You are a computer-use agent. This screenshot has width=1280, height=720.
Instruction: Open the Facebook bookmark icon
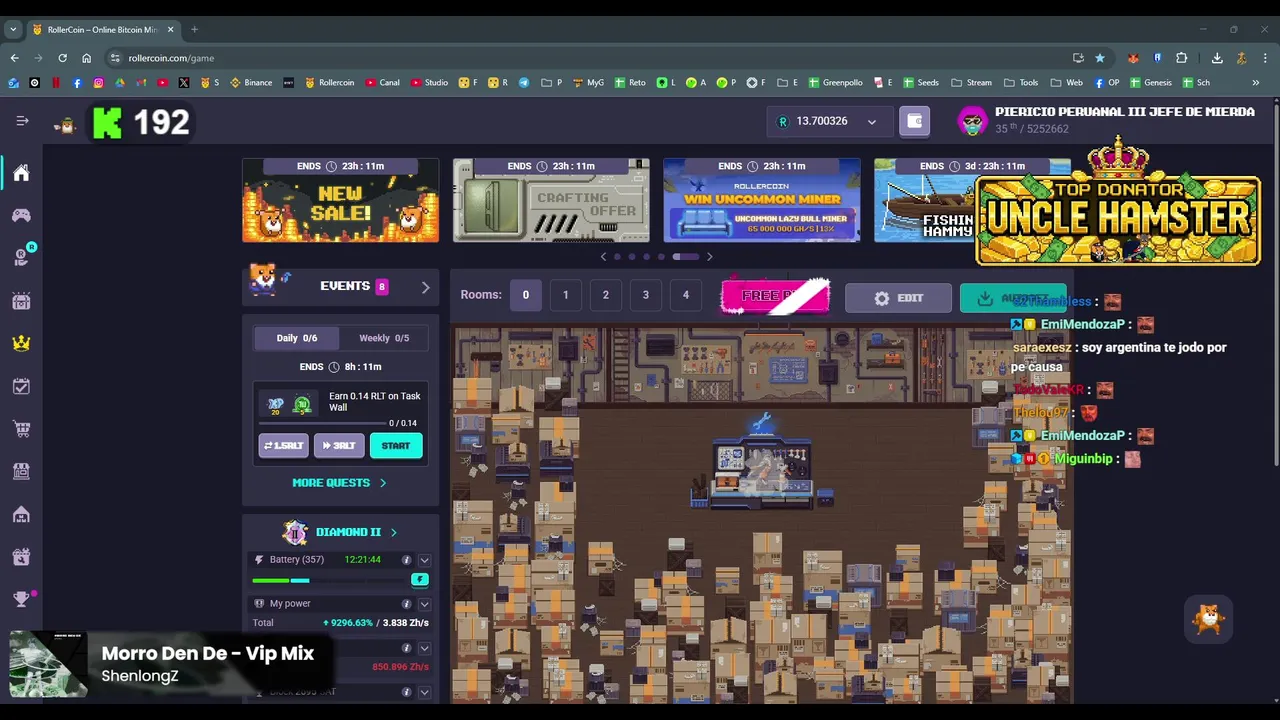click(77, 83)
